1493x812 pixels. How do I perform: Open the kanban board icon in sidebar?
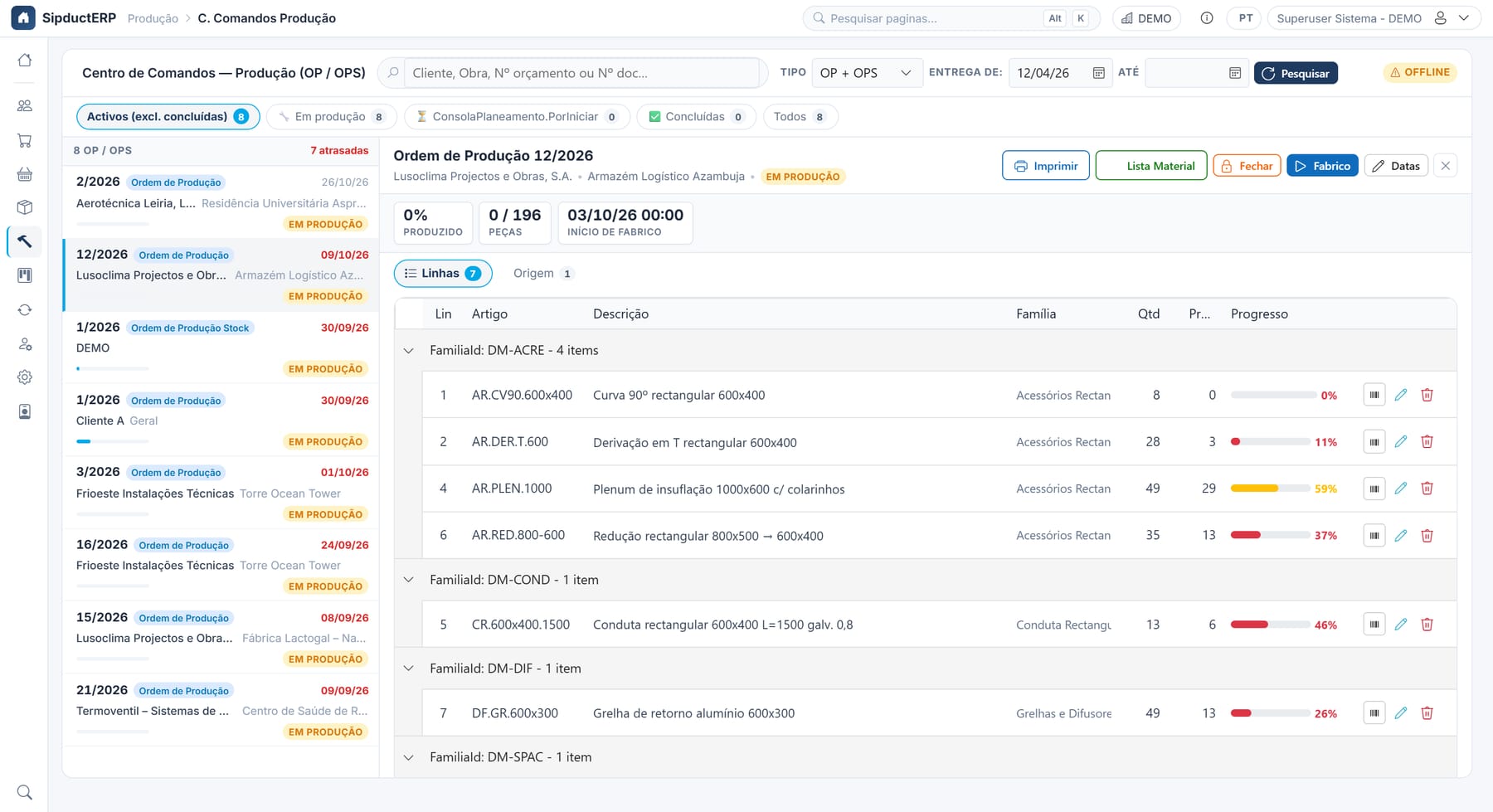click(25, 275)
